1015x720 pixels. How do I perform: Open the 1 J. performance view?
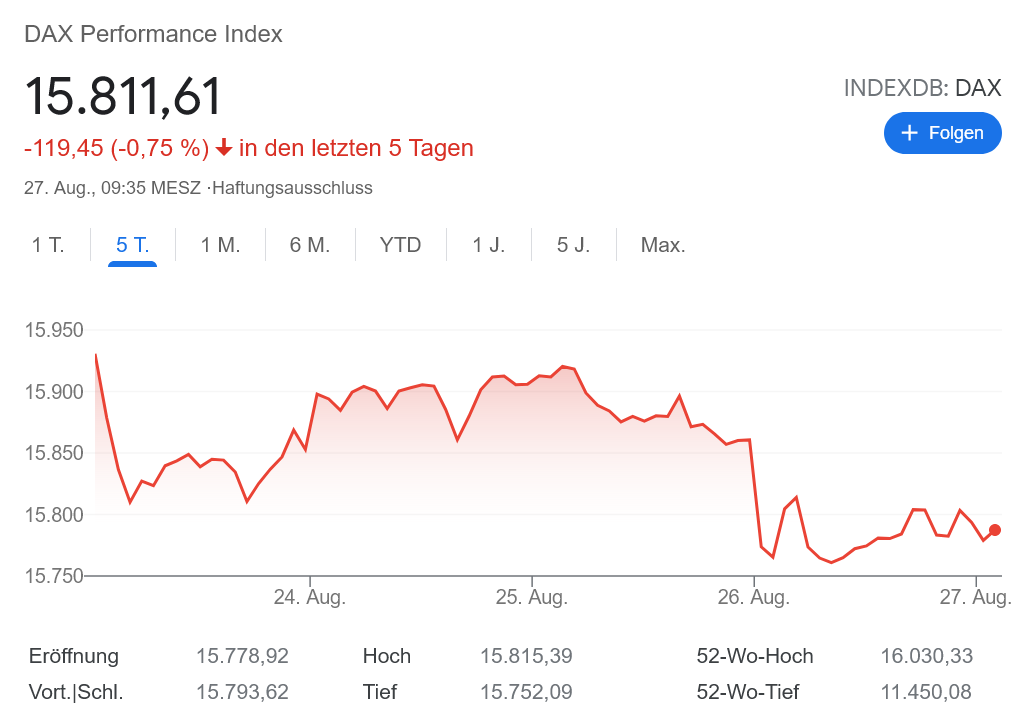[488, 244]
